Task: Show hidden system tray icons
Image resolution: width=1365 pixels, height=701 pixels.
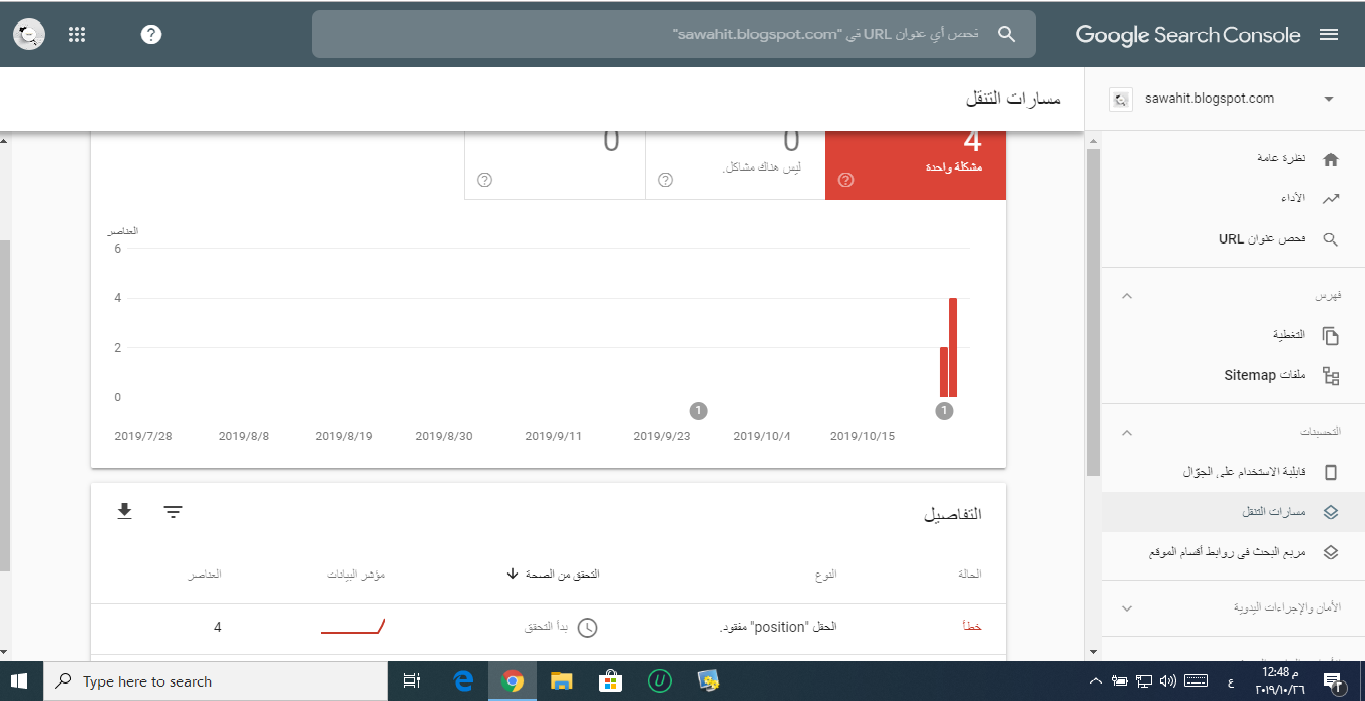Action: (x=1096, y=681)
